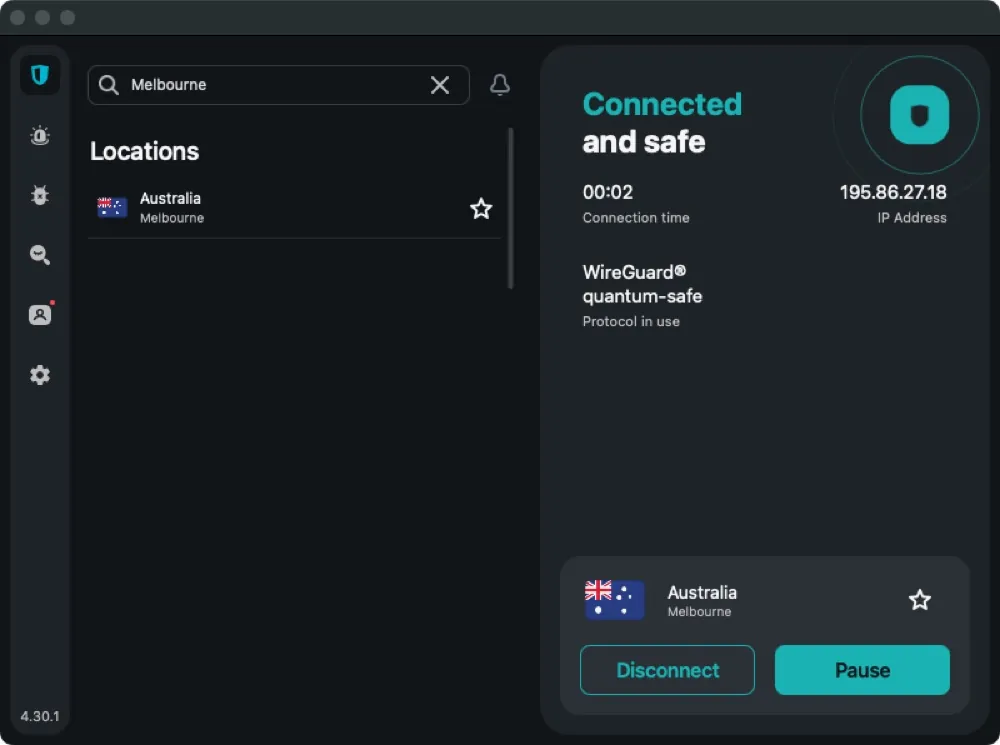Clear the Melbourne search with X icon
The image size is (1000, 745).
[439, 85]
